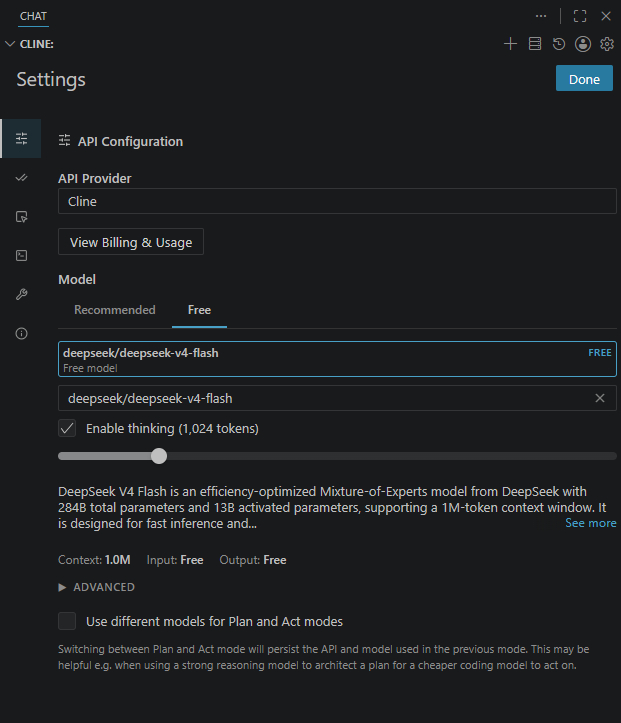Open the task history clock icon
The image size is (621, 723).
[559, 44]
